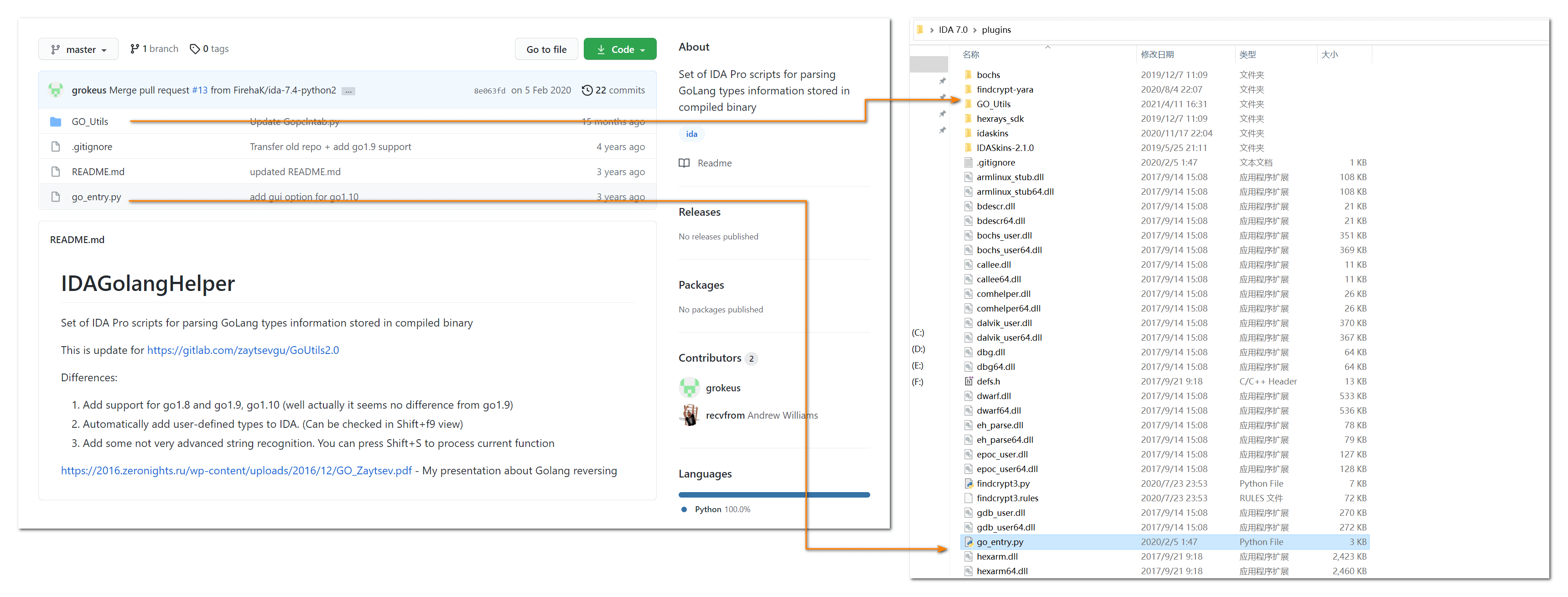
Task: Click the .gitignore file icon on GitHub
Action: coord(55,147)
